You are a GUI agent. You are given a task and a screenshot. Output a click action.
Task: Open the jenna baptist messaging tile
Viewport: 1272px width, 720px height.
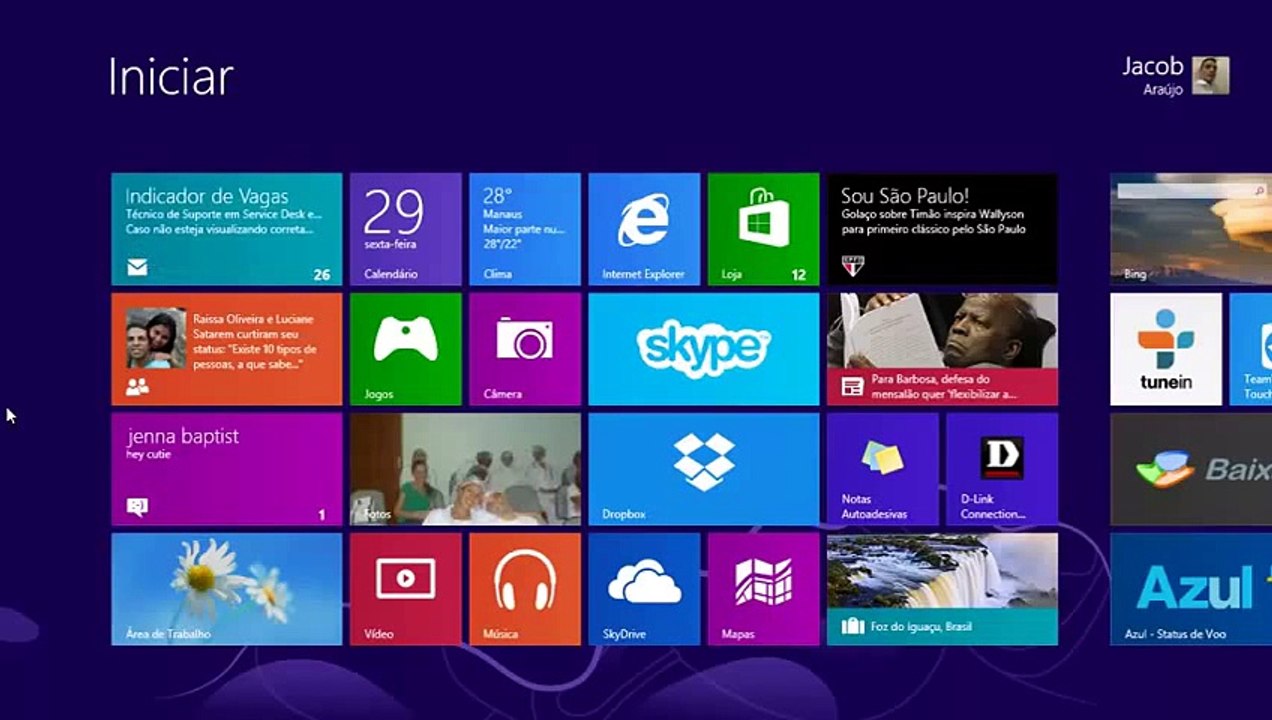(226, 469)
